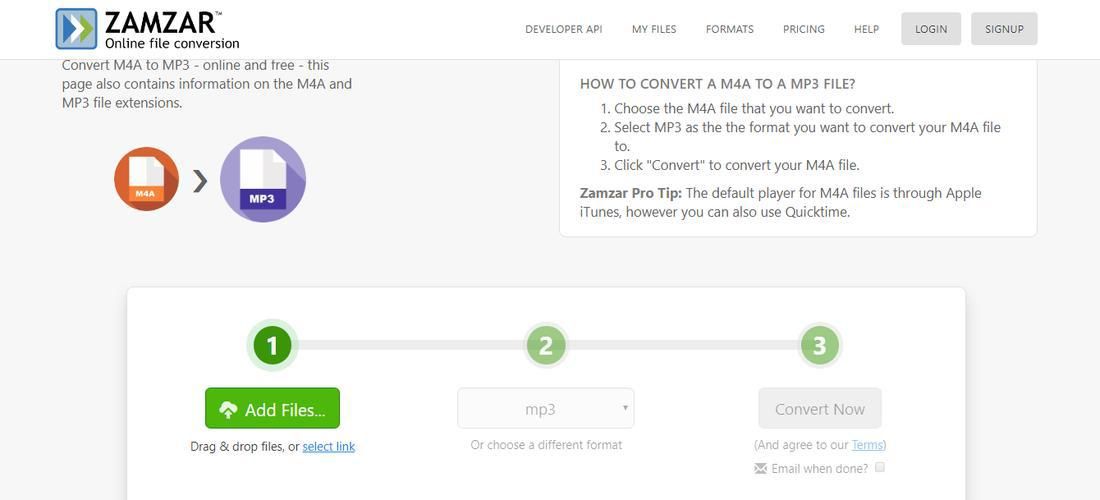The image size is (1100, 500).
Task: Open the Terms link
Action: click(866, 445)
